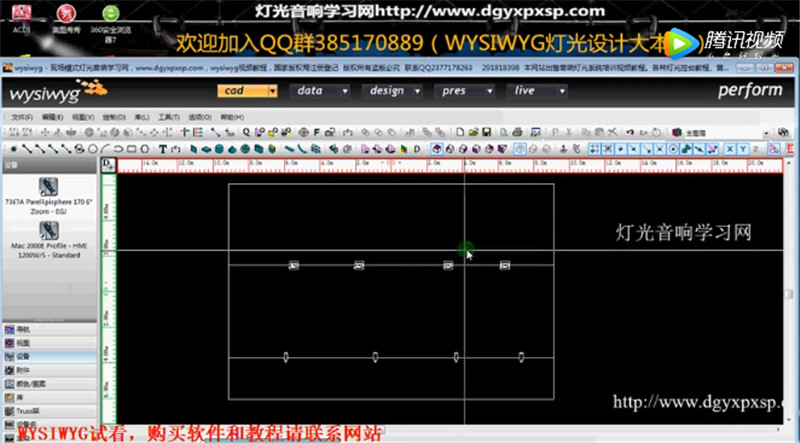Screen dimensions: 800x443
Task: Select the leftmost fixture on upper truss
Action: click(294, 265)
